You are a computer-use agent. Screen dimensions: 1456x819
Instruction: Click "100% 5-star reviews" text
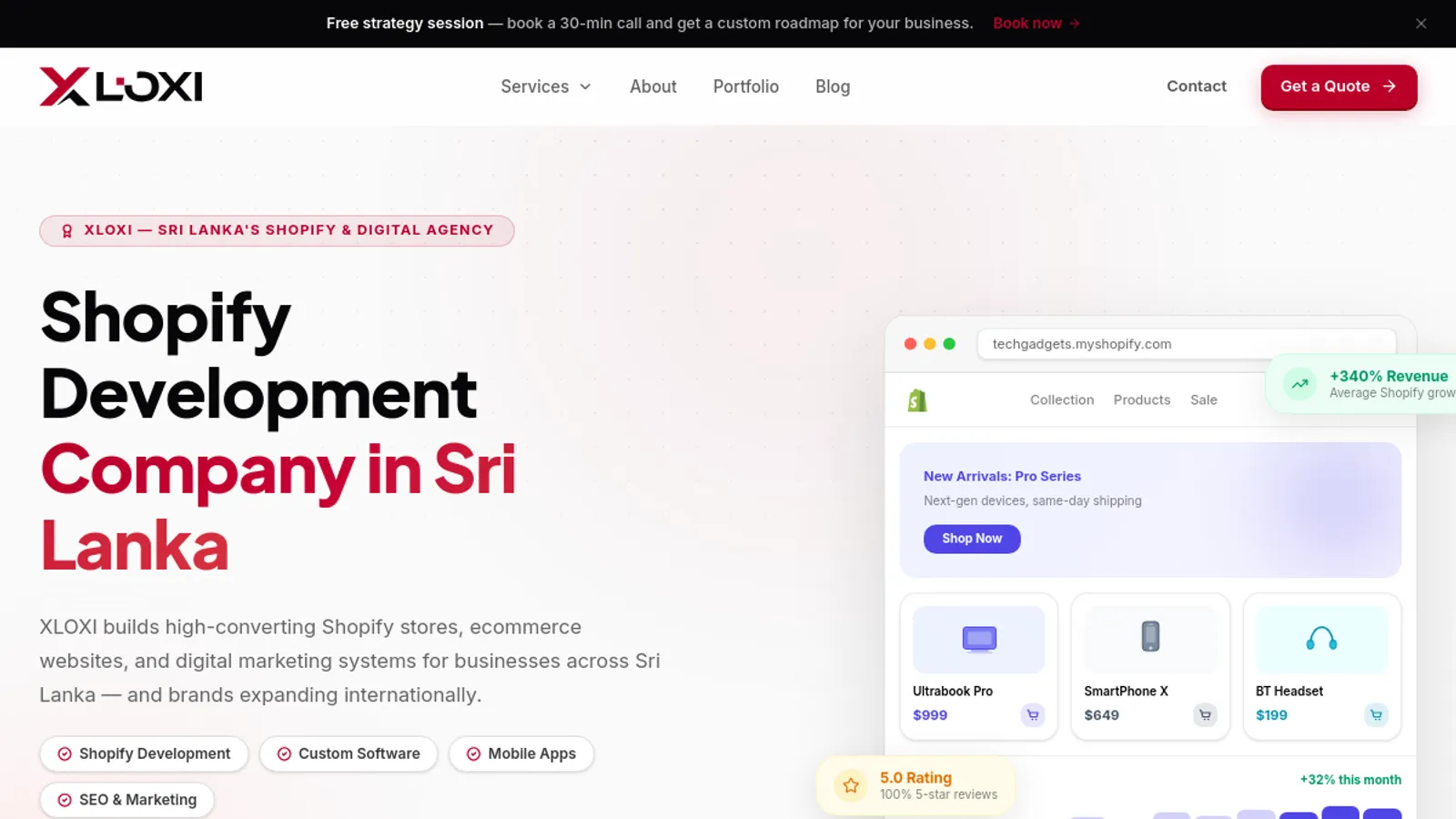click(938, 794)
